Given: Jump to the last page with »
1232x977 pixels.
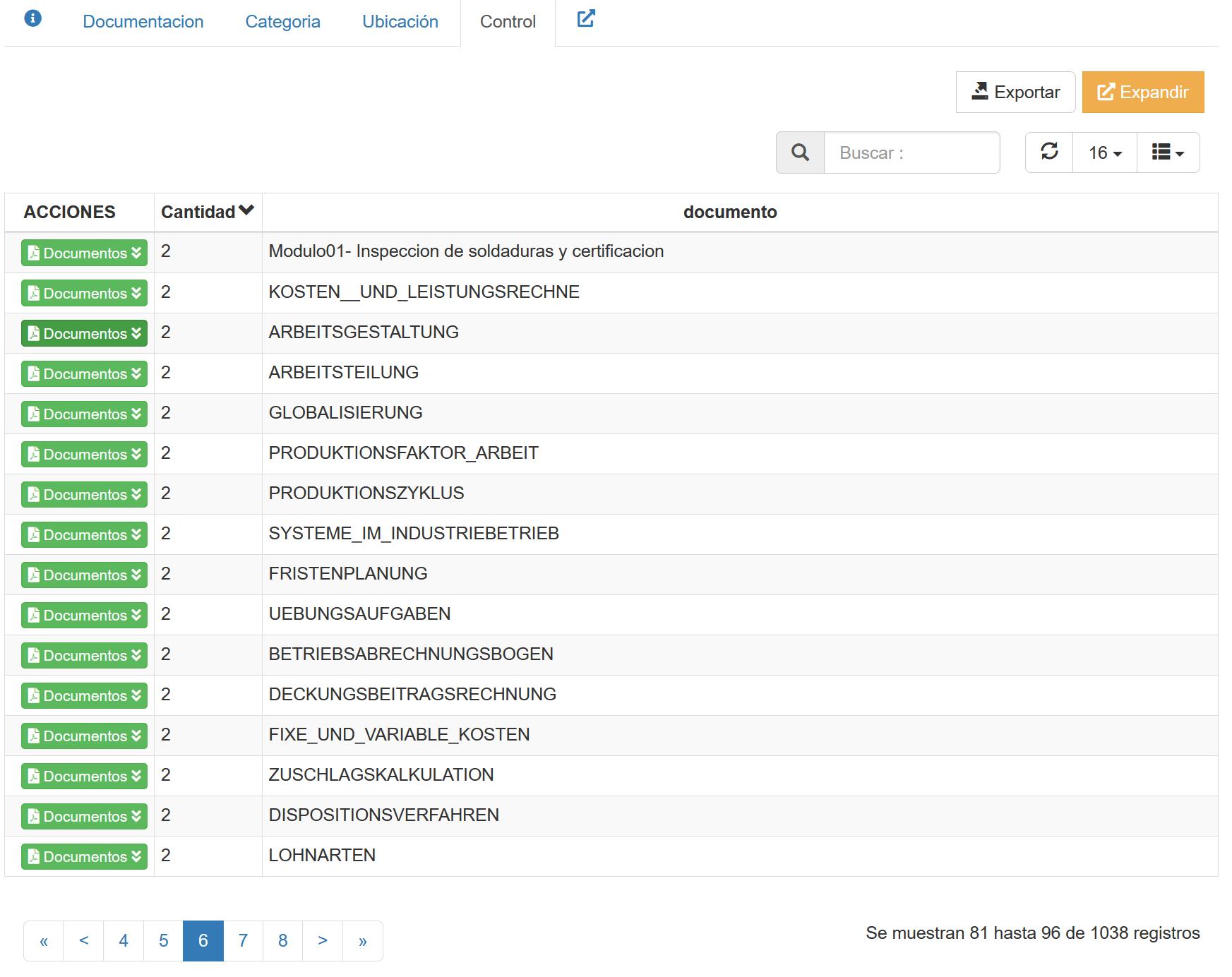Looking at the screenshot, I should point(362,941).
